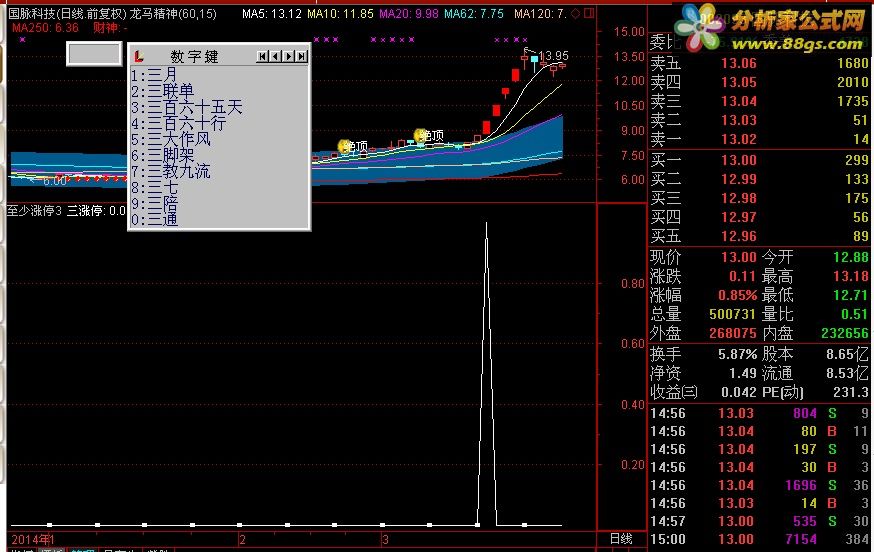
Task: Click the 买三 bid row at 12.98
Action: click(760, 198)
